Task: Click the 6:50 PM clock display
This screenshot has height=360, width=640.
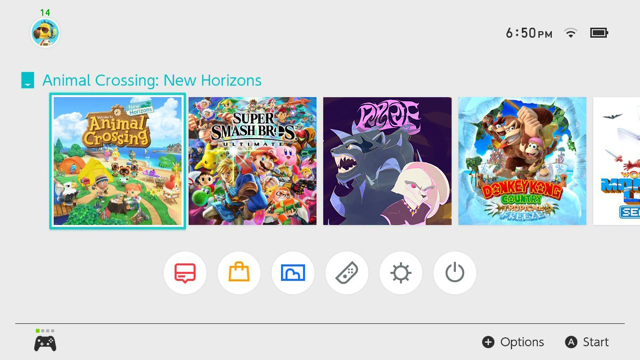Action: (x=529, y=33)
